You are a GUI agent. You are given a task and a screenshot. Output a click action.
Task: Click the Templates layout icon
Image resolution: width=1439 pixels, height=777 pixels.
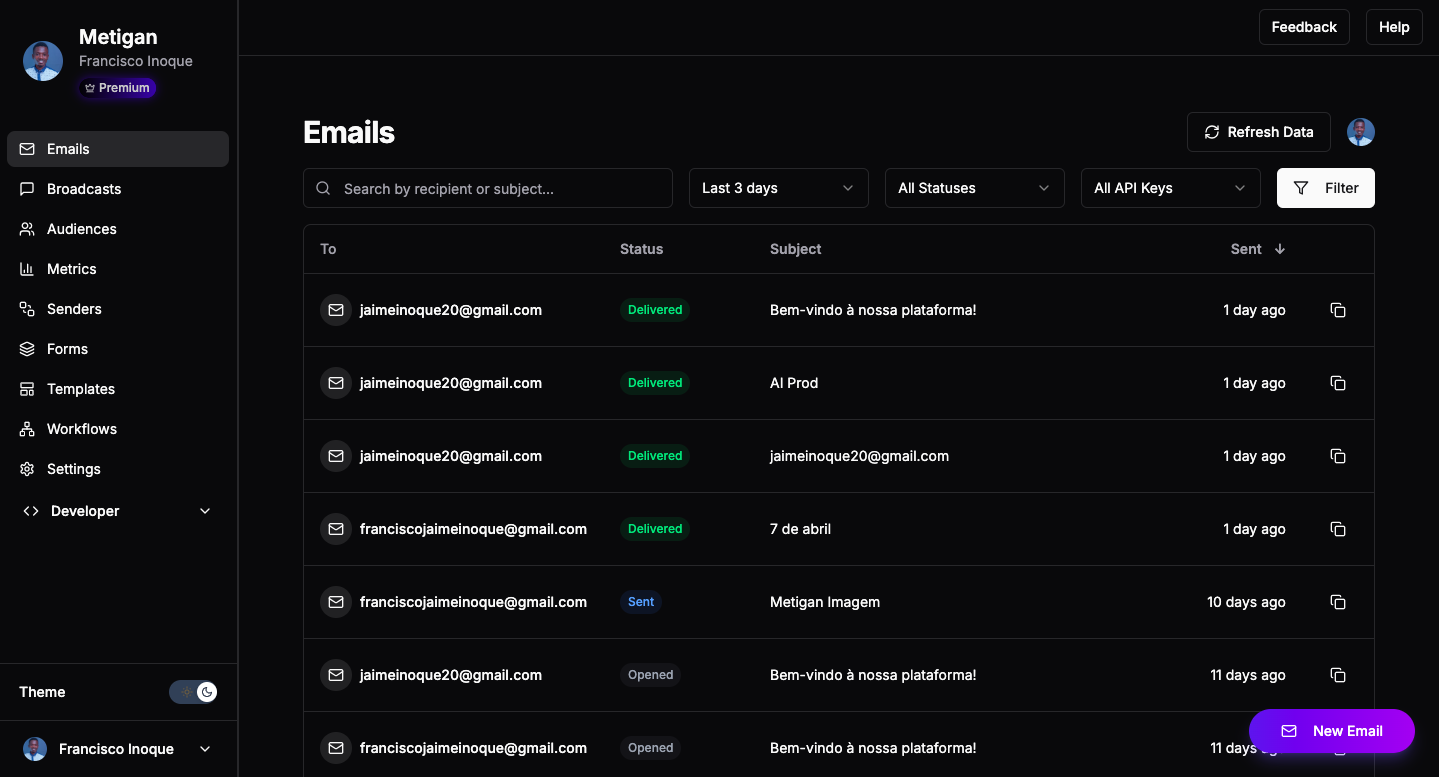(x=27, y=389)
